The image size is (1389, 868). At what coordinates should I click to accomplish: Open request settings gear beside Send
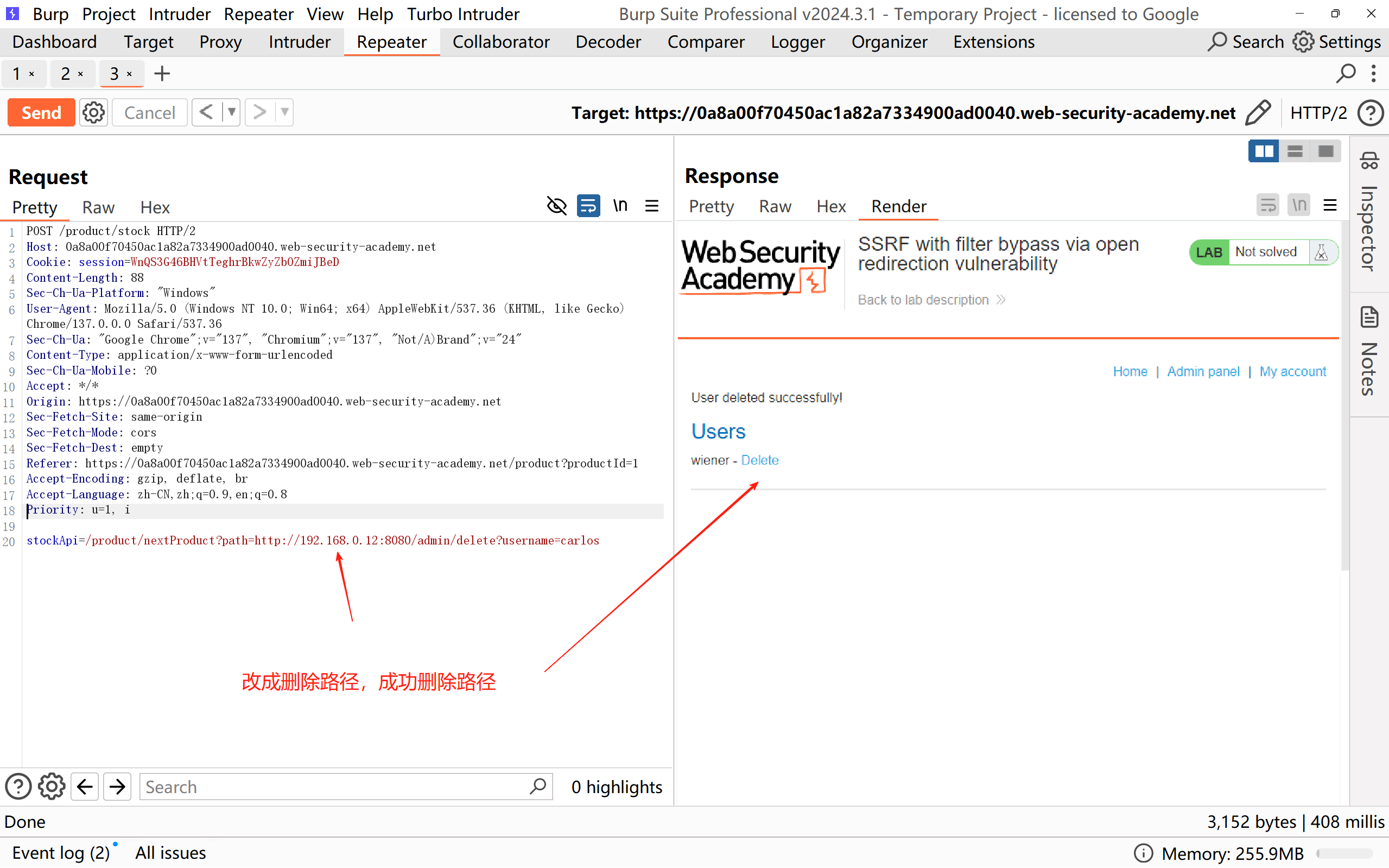coord(93,112)
